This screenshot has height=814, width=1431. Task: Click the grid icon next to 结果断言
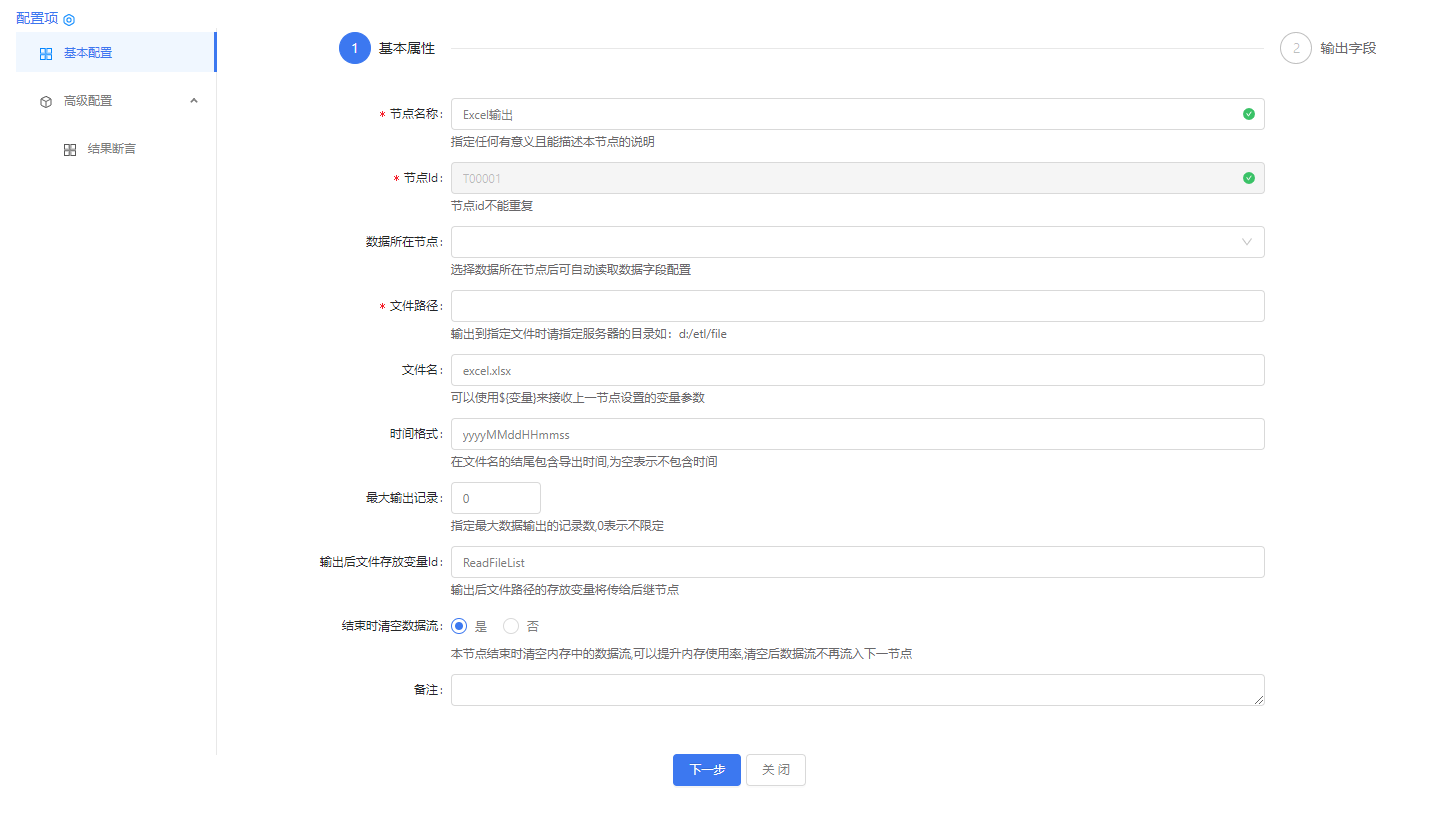pos(70,149)
